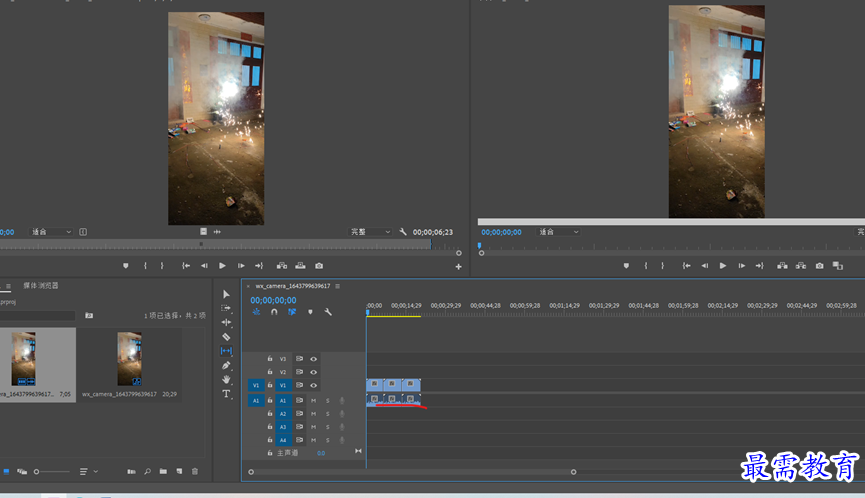Screen dimensions: 865x498
Task: Click program monitor playhead timecode
Action: pyautogui.click(x=501, y=232)
